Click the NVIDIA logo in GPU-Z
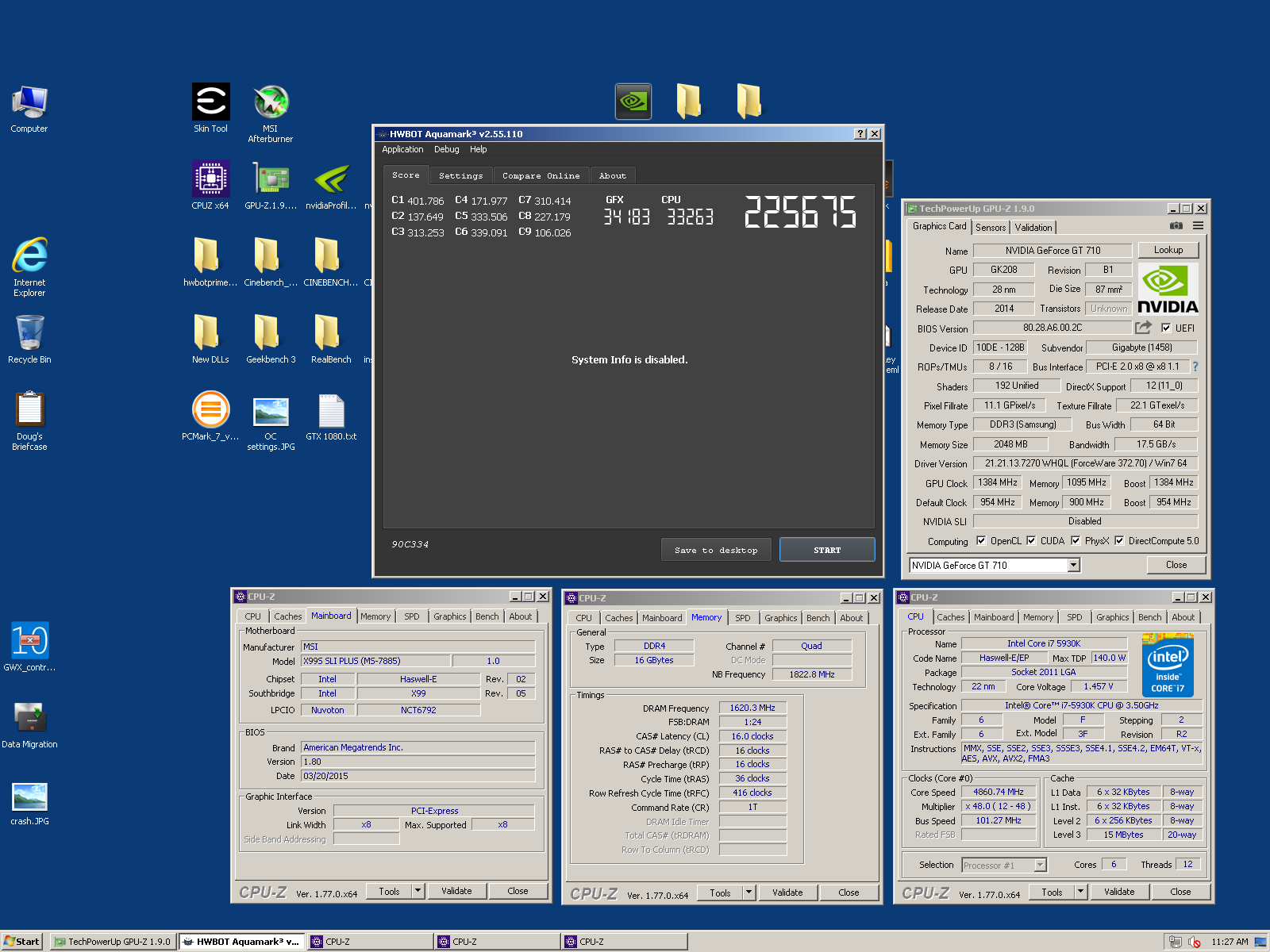Image resolution: width=1270 pixels, height=952 pixels. click(1168, 289)
